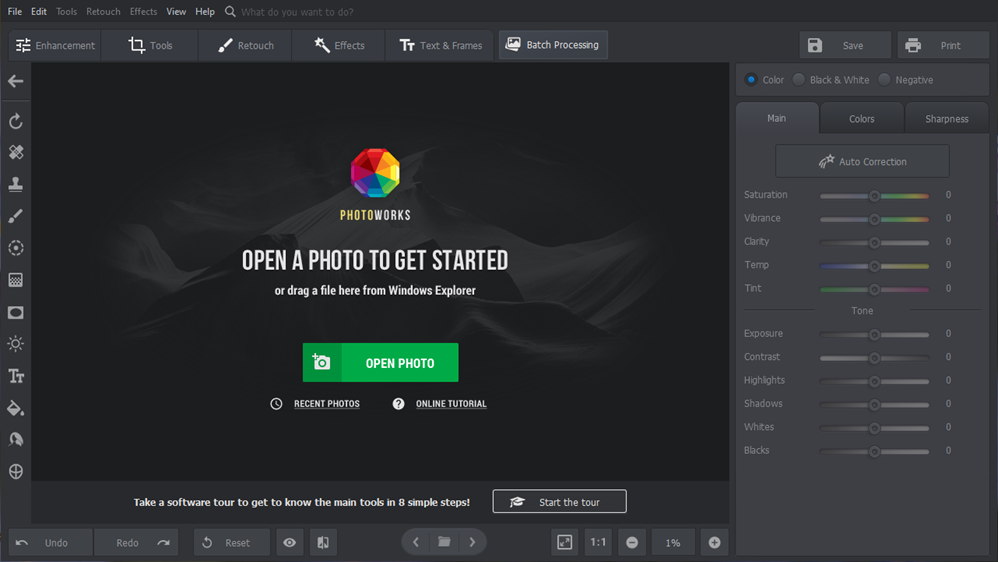Click the Saturation slider handle
The height and width of the screenshot is (562, 998).
coord(875,195)
